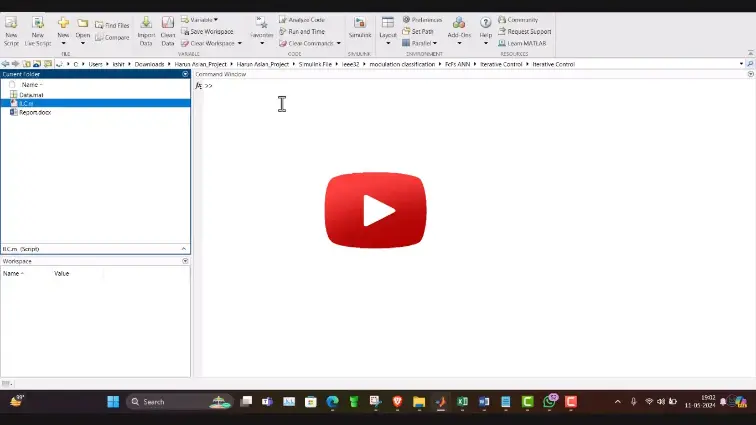Open MATLAB Preferences
756x425 pixels.
click(x=426, y=20)
